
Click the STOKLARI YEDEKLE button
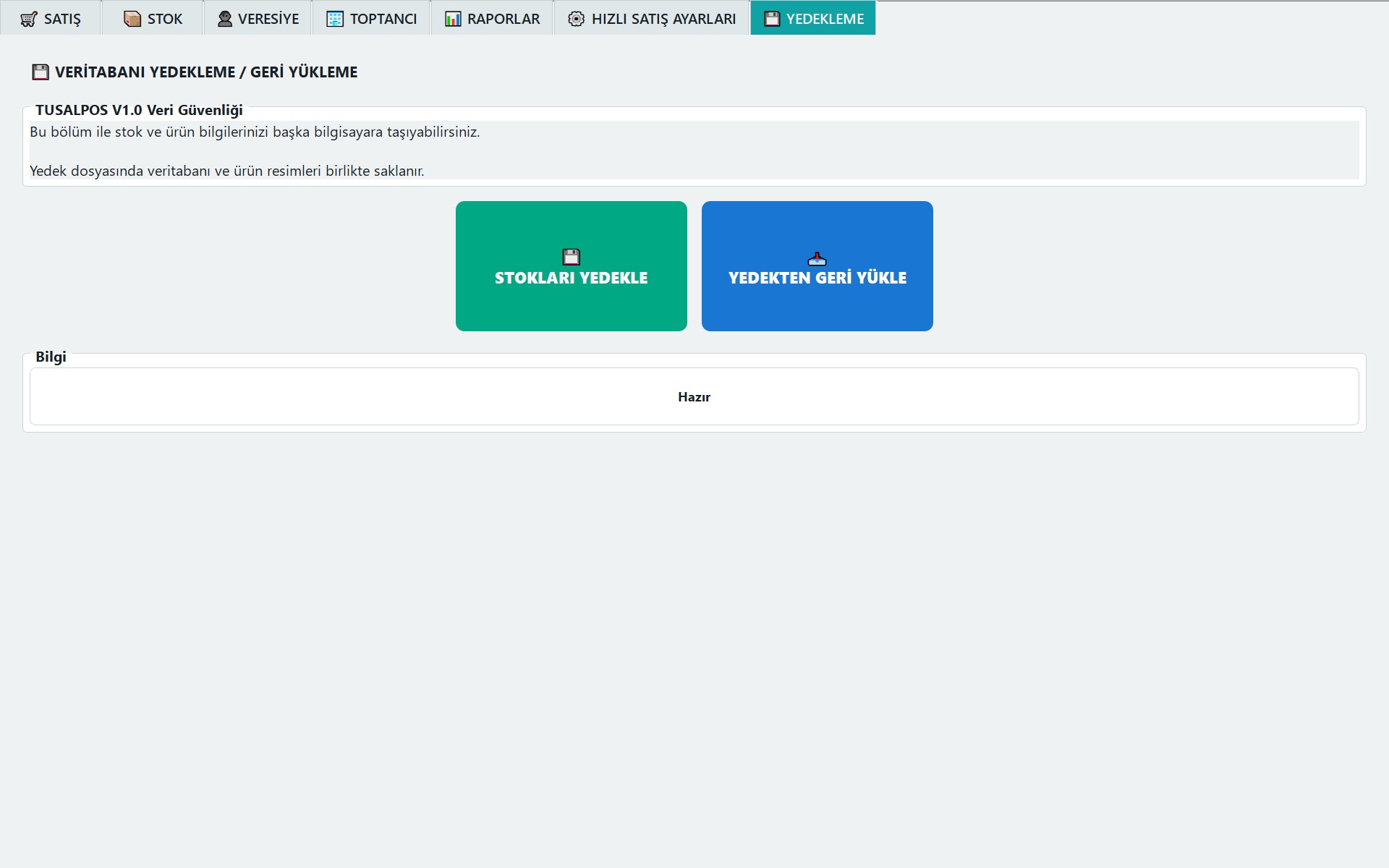tap(572, 266)
